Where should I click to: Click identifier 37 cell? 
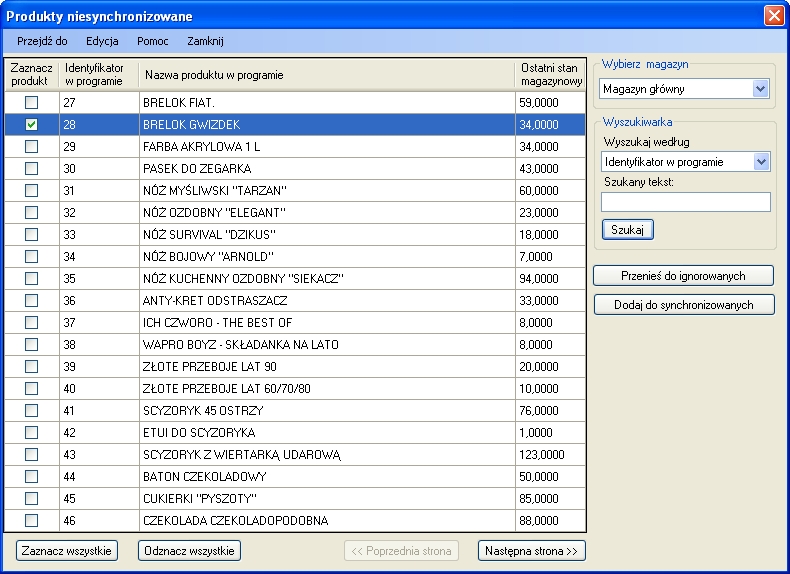99,323
